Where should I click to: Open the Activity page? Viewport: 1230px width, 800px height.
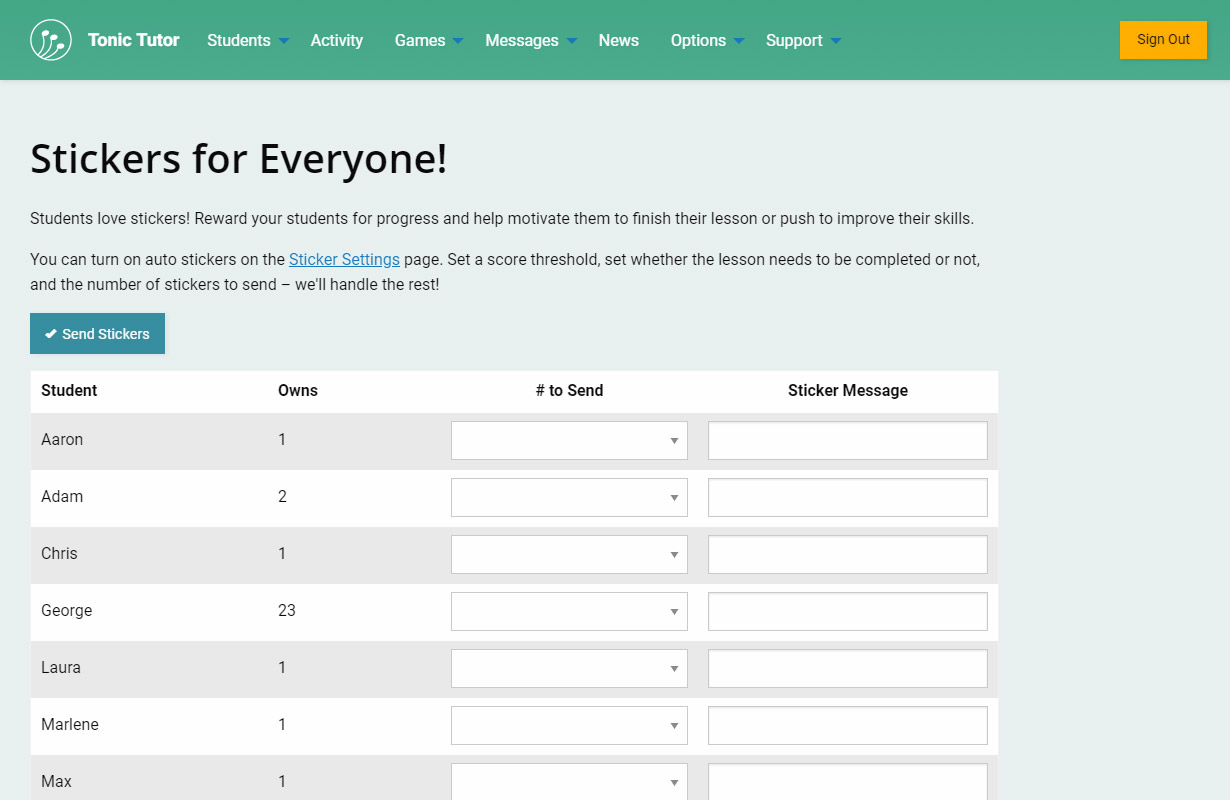[336, 40]
